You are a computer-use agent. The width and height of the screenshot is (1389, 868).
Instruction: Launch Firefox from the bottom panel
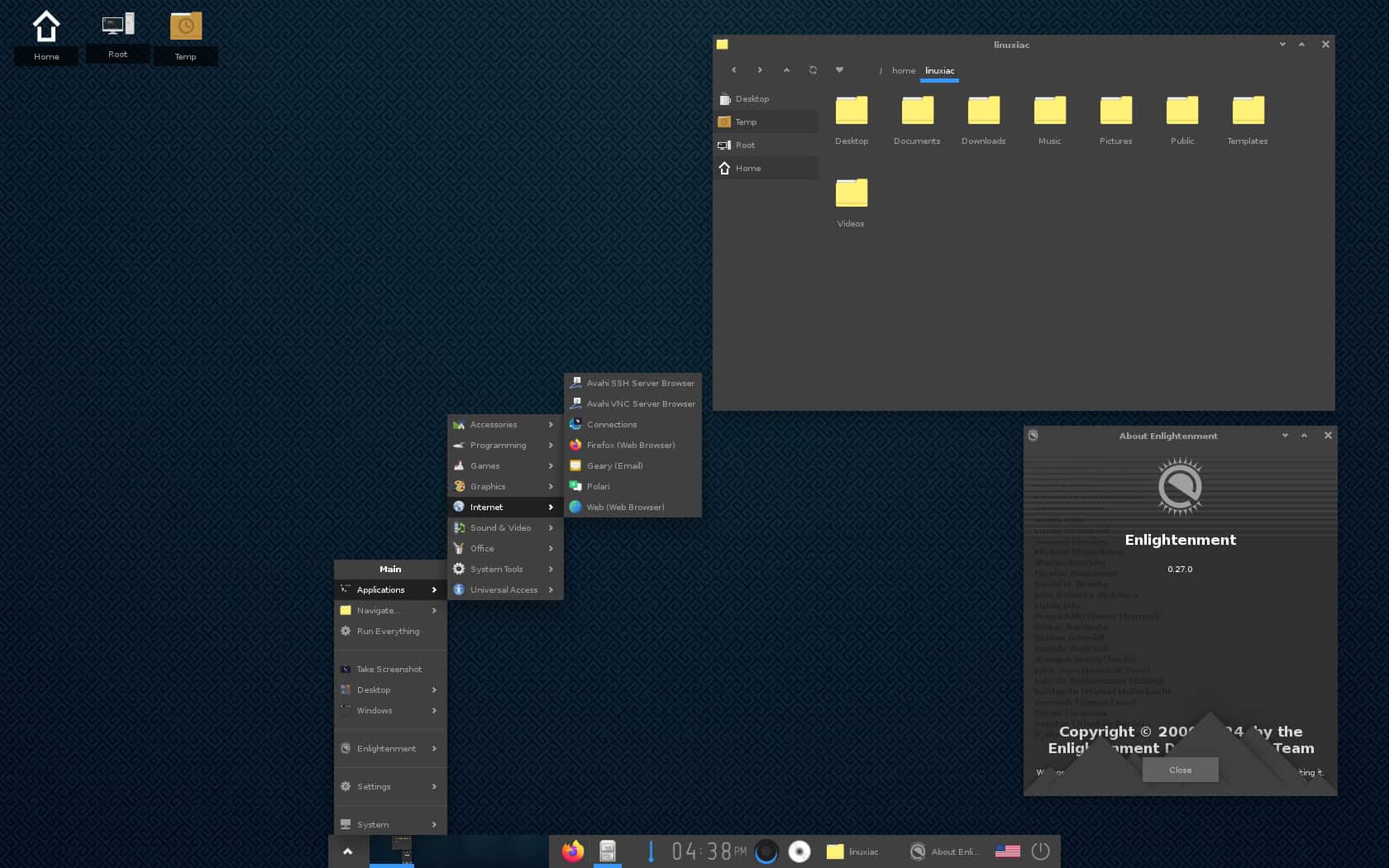pyautogui.click(x=571, y=851)
